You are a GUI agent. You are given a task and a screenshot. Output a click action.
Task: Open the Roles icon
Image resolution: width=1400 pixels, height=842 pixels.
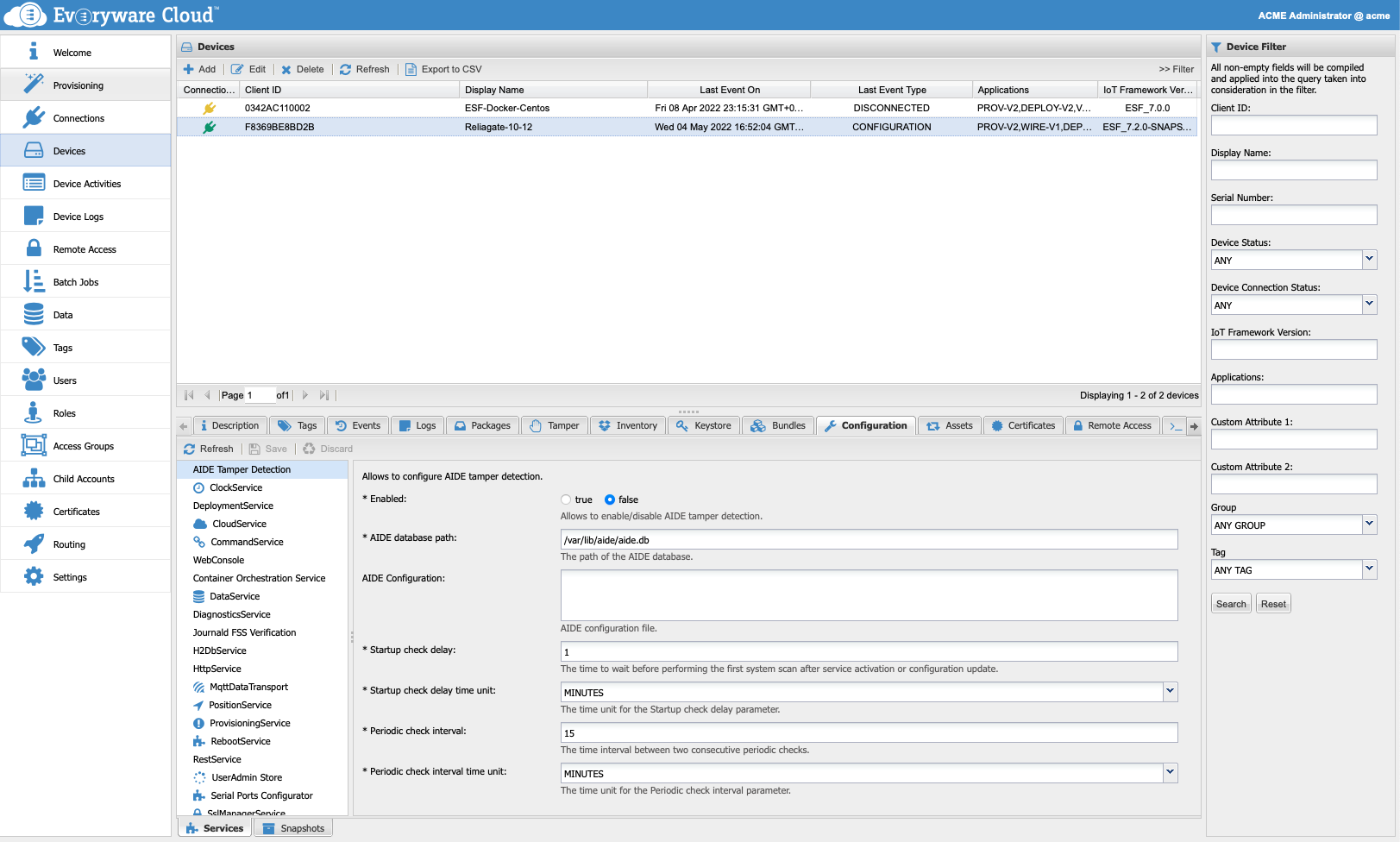(33, 412)
